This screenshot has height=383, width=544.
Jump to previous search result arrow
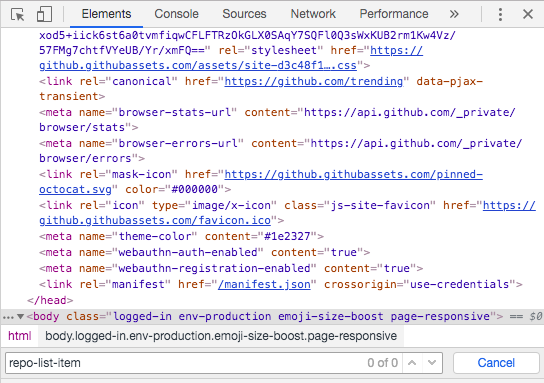pos(412,363)
